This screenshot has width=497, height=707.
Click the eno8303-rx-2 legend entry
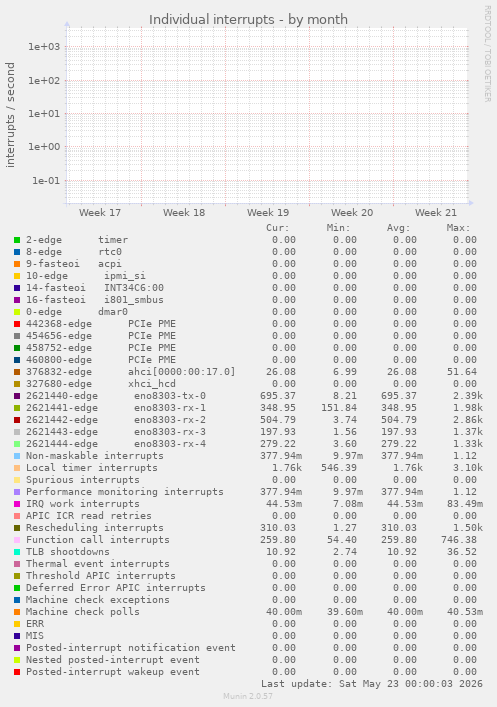[x=116, y=420]
